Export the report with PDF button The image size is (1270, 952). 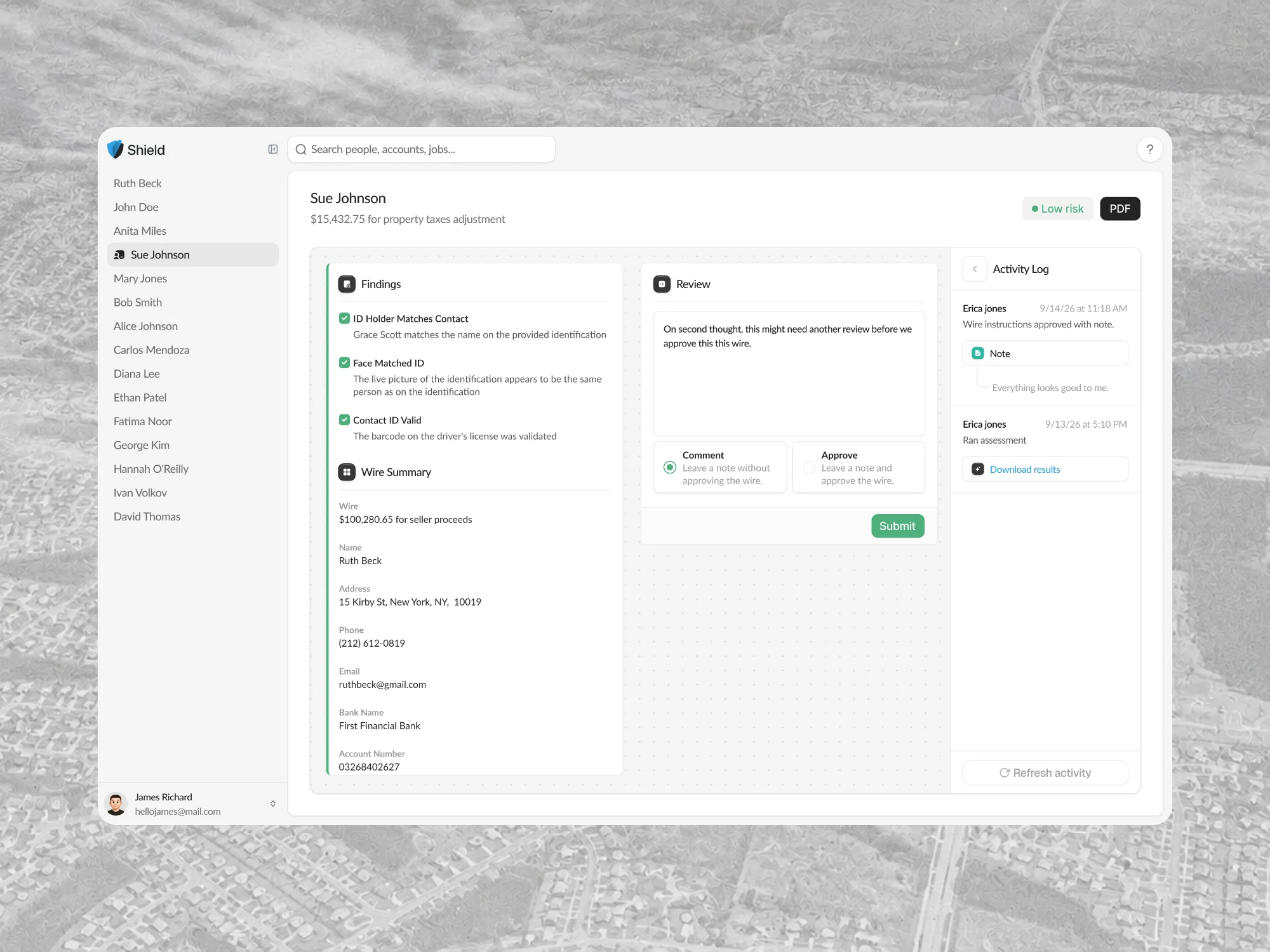coord(1120,209)
